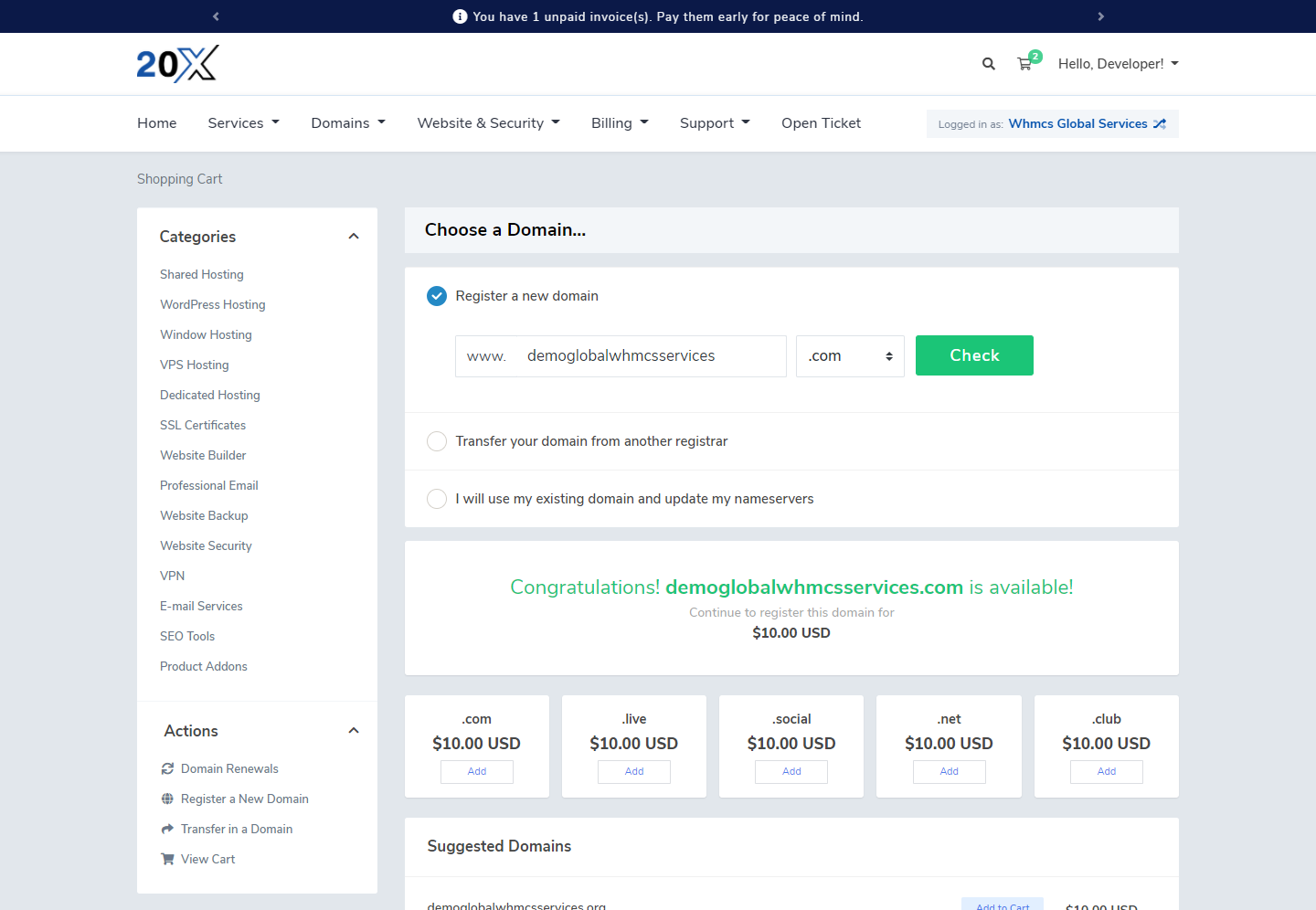The image size is (1316, 910).
Task: Click the domain name input field
Action: coord(649,356)
